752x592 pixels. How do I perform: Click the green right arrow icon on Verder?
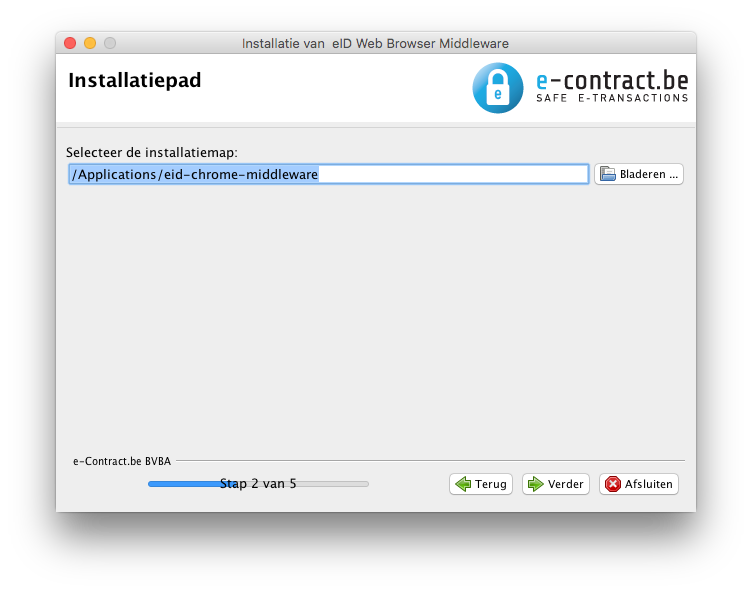tap(536, 484)
